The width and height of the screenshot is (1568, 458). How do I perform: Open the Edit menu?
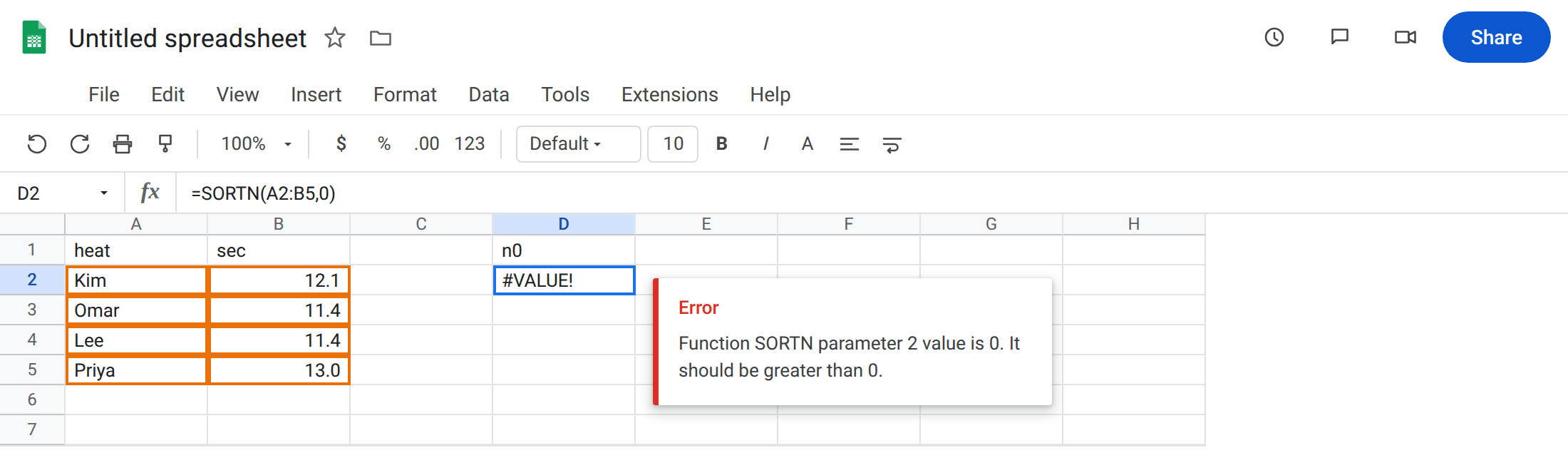pos(167,94)
